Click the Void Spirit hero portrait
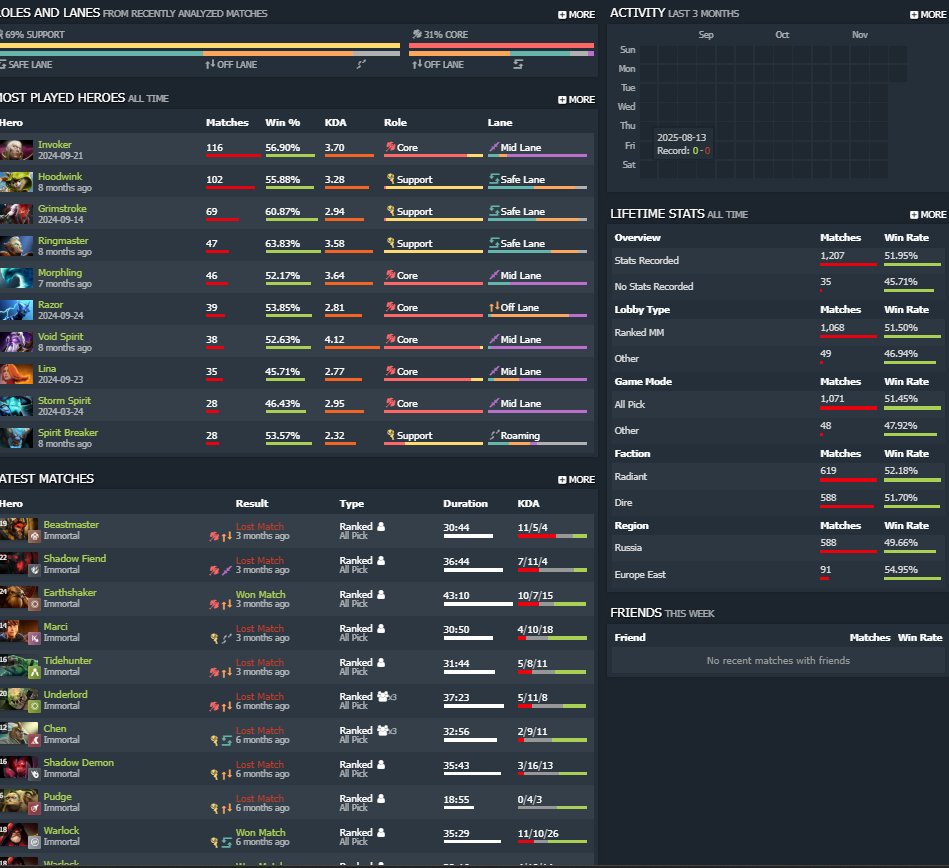 coord(16,342)
